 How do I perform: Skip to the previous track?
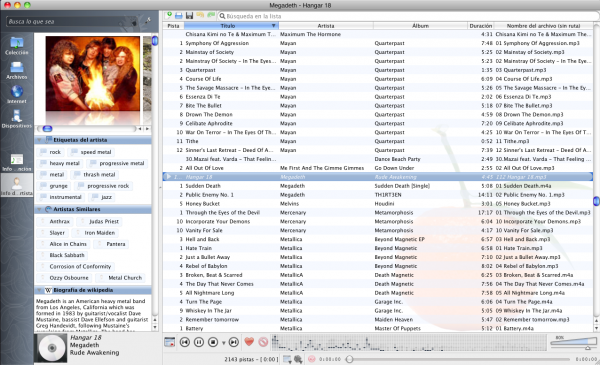pos(185,342)
